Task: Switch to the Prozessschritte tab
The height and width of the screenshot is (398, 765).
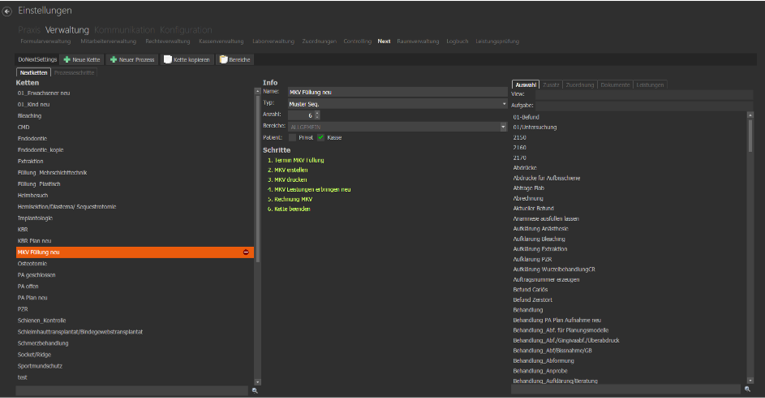Action: (x=74, y=73)
